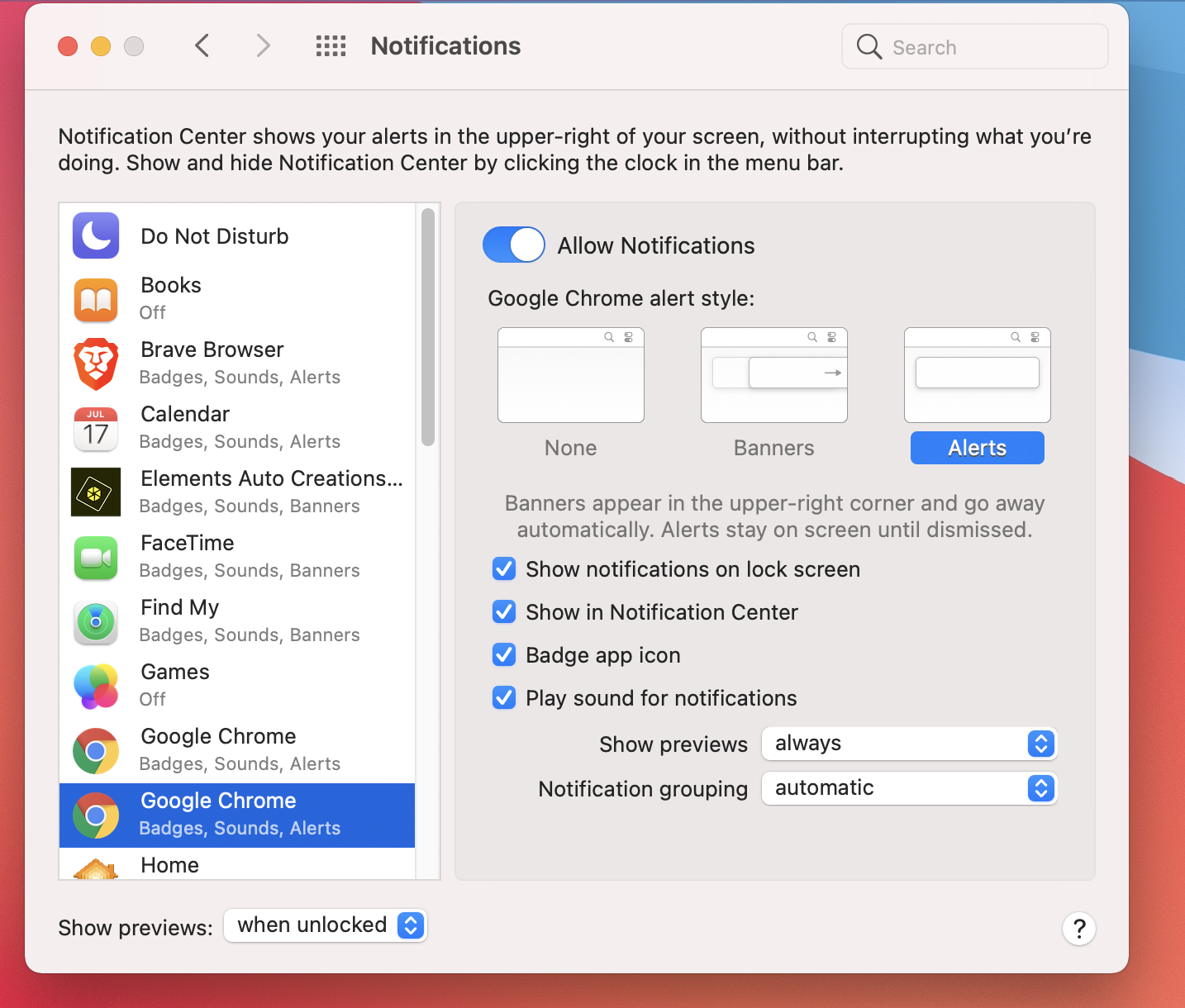
Task: Click 'Badges, Sounds, Alerts' under Brave Browser
Action: [240, 377]
